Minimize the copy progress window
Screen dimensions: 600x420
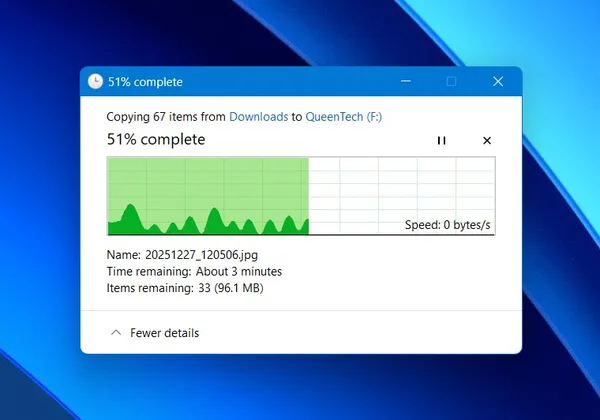pyautogui.click(x=406, y=81)
